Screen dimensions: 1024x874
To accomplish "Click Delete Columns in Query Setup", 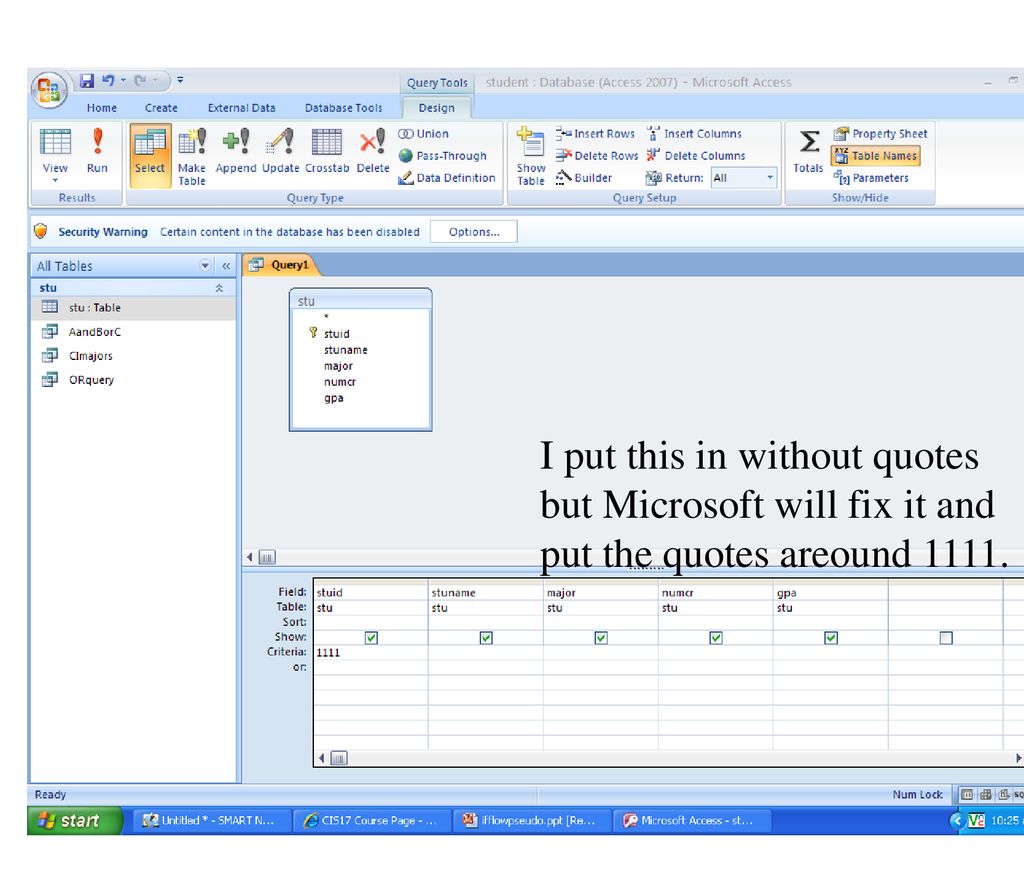I will (x=696, y=155).
